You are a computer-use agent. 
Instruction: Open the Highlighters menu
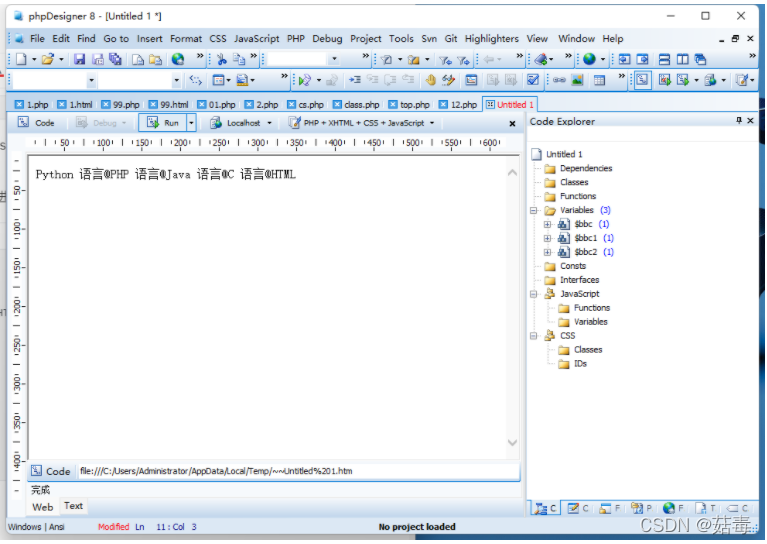click(x=492, y=39)
